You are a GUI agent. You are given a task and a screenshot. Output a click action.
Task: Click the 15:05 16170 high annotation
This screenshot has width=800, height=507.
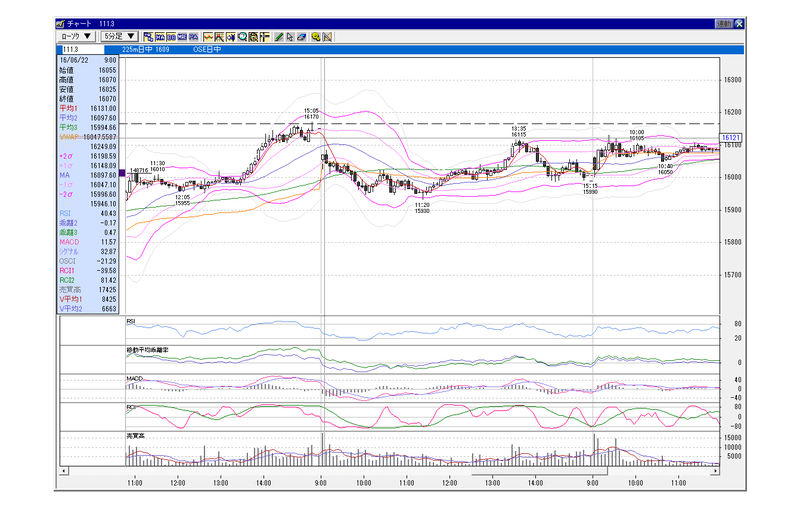(x=311, y=114)
